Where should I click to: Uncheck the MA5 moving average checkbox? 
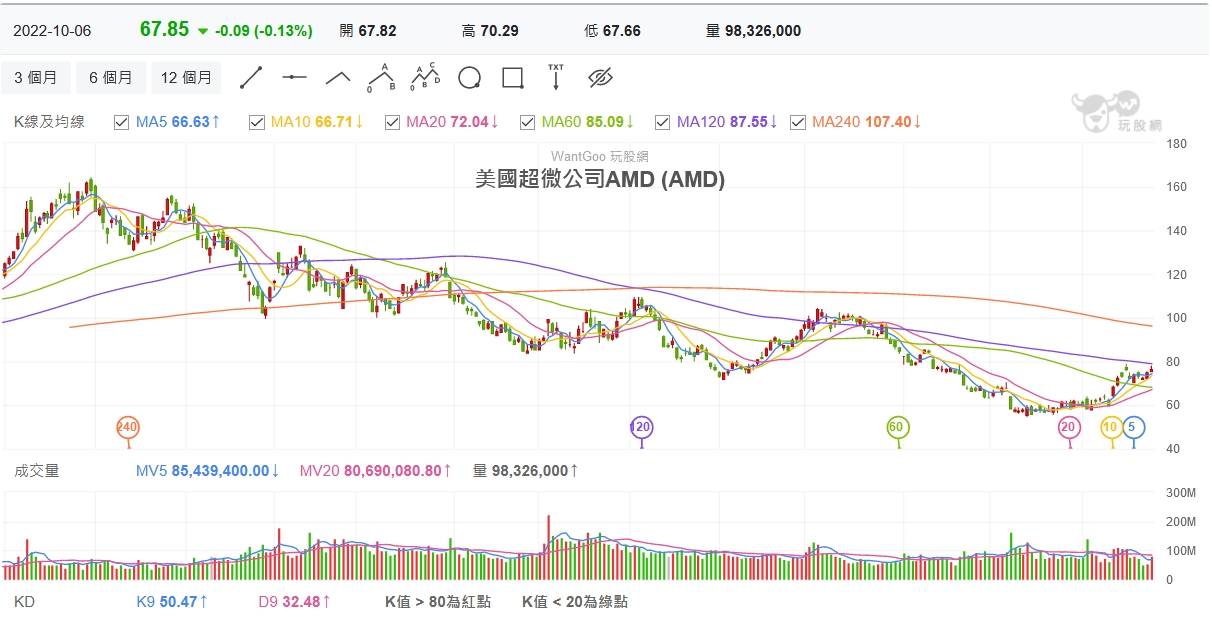pyautogui.click(x=122, y=122)
